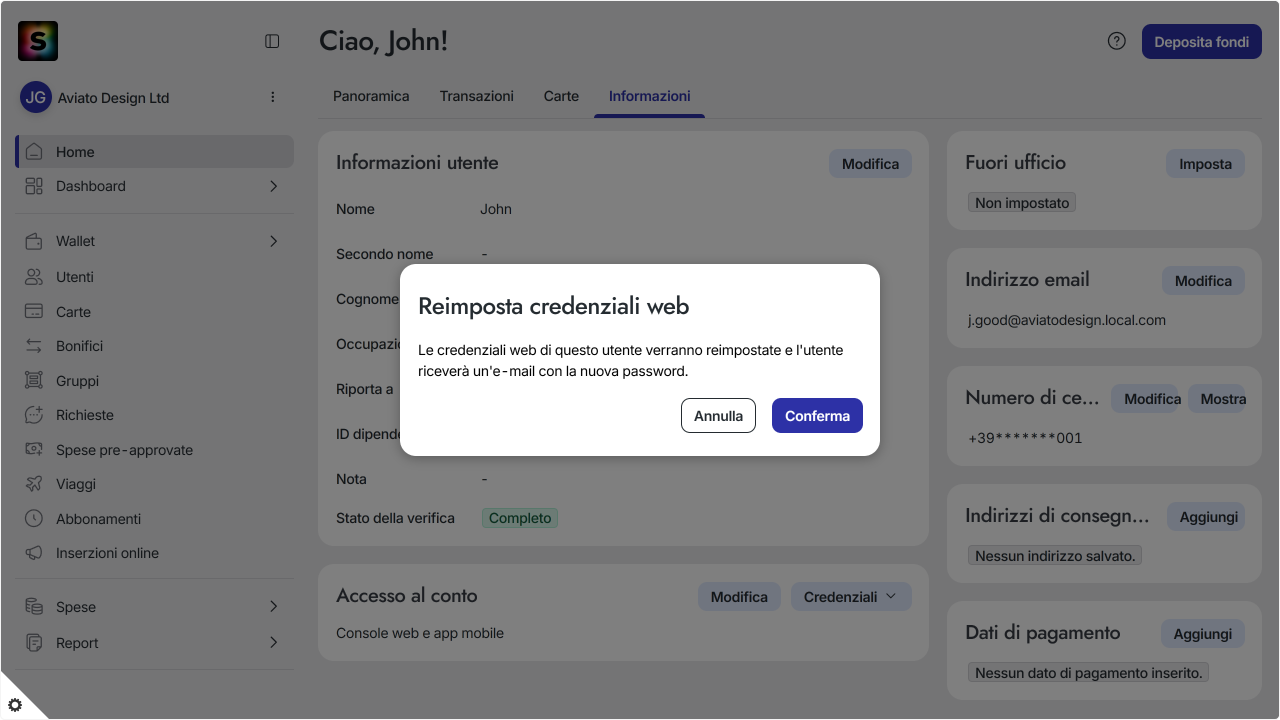Click the Non impostato label
This screenshot has height=720, width=1280.
1022,203
